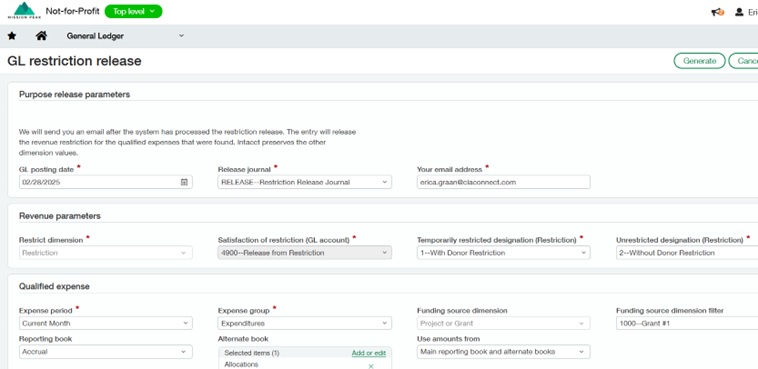
Task: Open the Reporting book dropdown
Action: click(106, 352)
